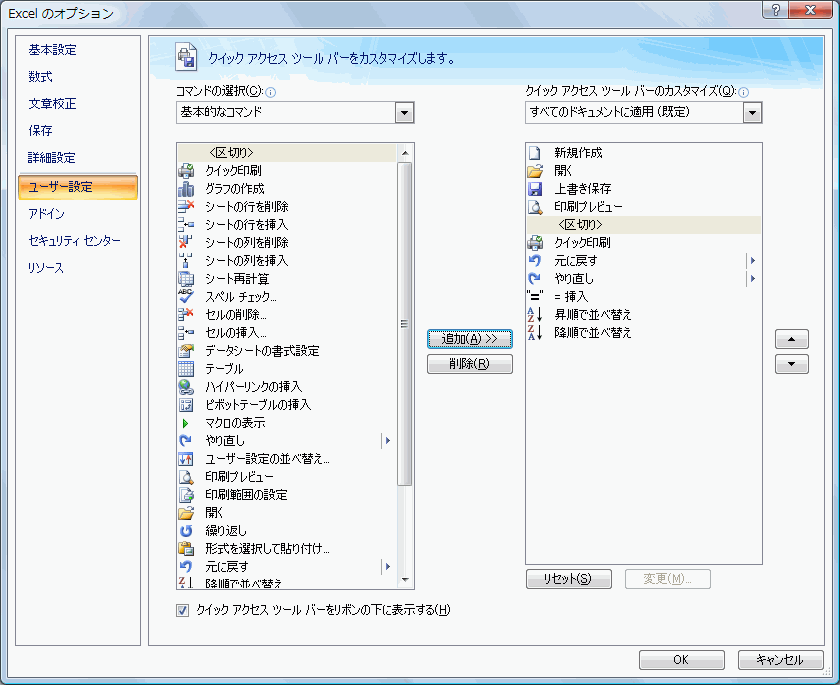Click the シートの列を削除 icon
Image resolution: width=840 pixels, height=685 pixels.
pos(186,243)
